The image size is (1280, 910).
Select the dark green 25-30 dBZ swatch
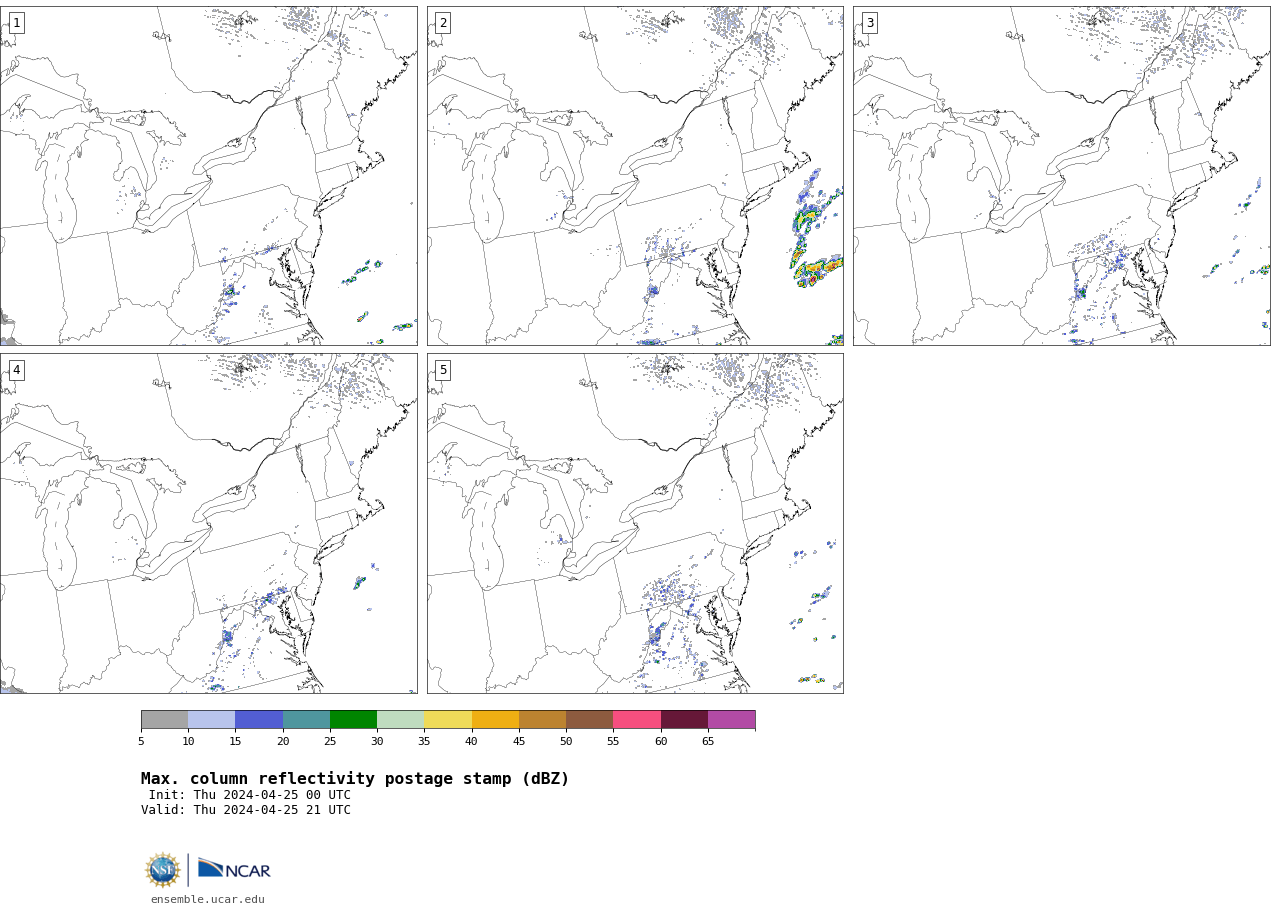353,720
